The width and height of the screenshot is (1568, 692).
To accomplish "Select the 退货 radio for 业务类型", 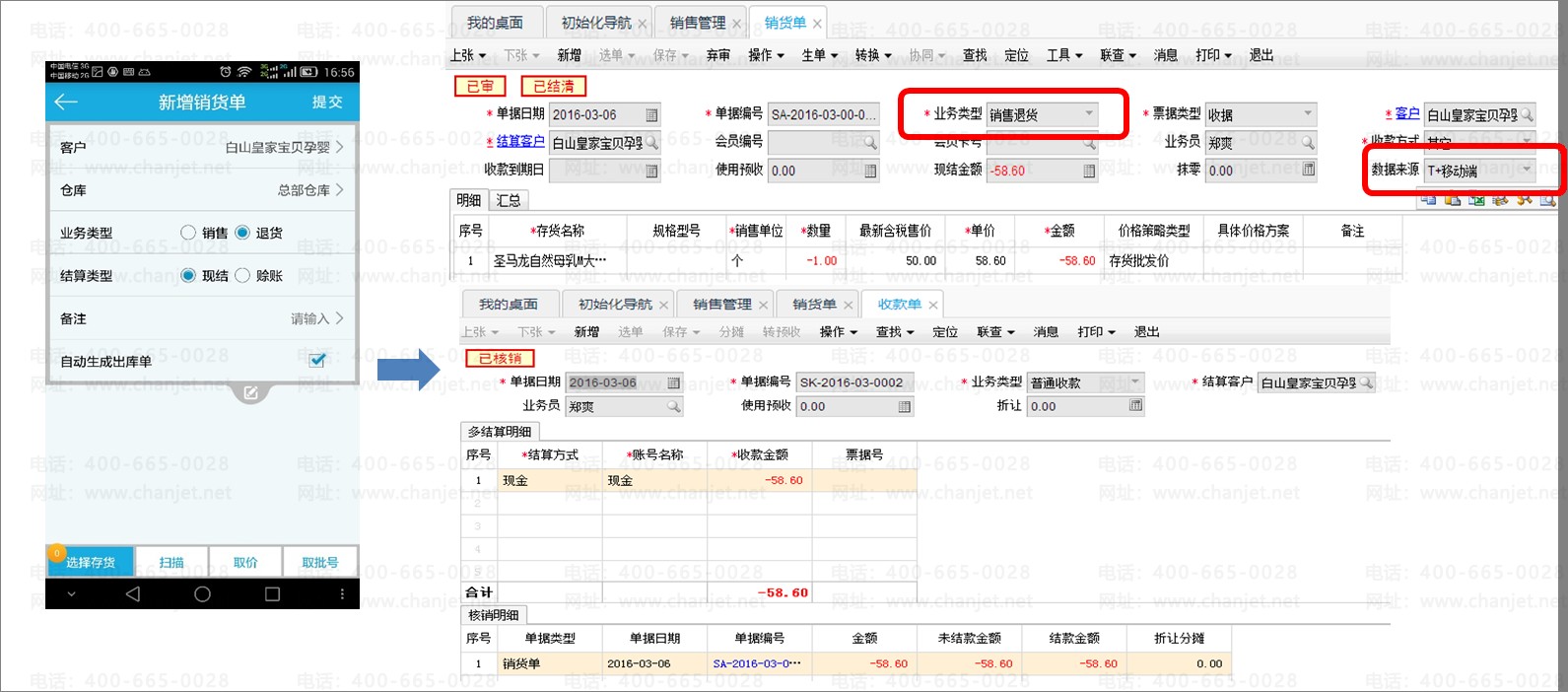I will 242,233.
